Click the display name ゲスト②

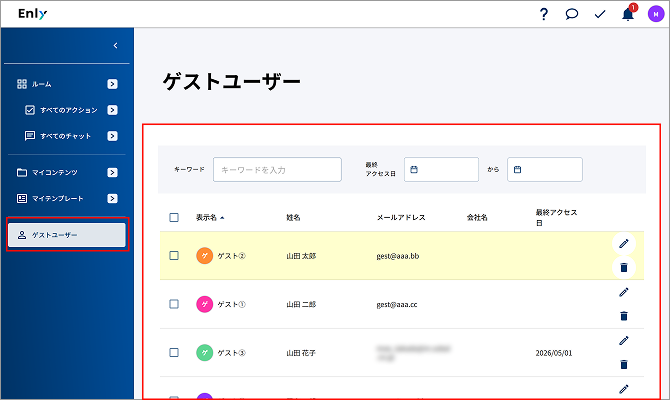click(x=232, y=256)
